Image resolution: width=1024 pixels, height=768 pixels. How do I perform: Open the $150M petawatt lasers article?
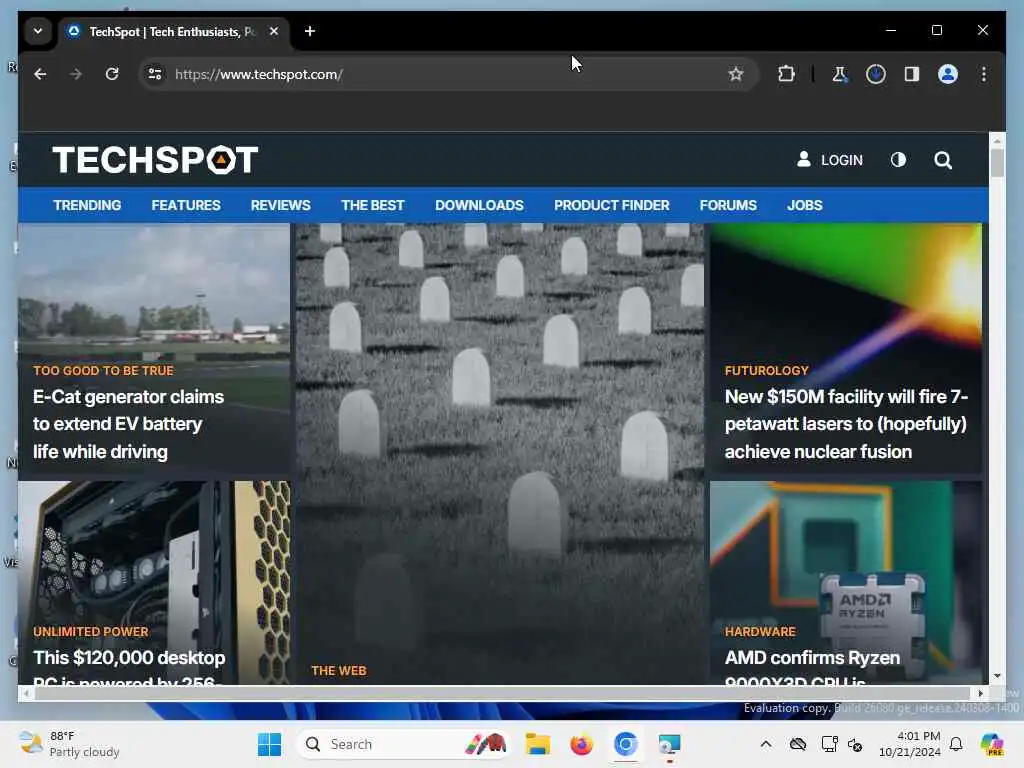tap(846, 424)
